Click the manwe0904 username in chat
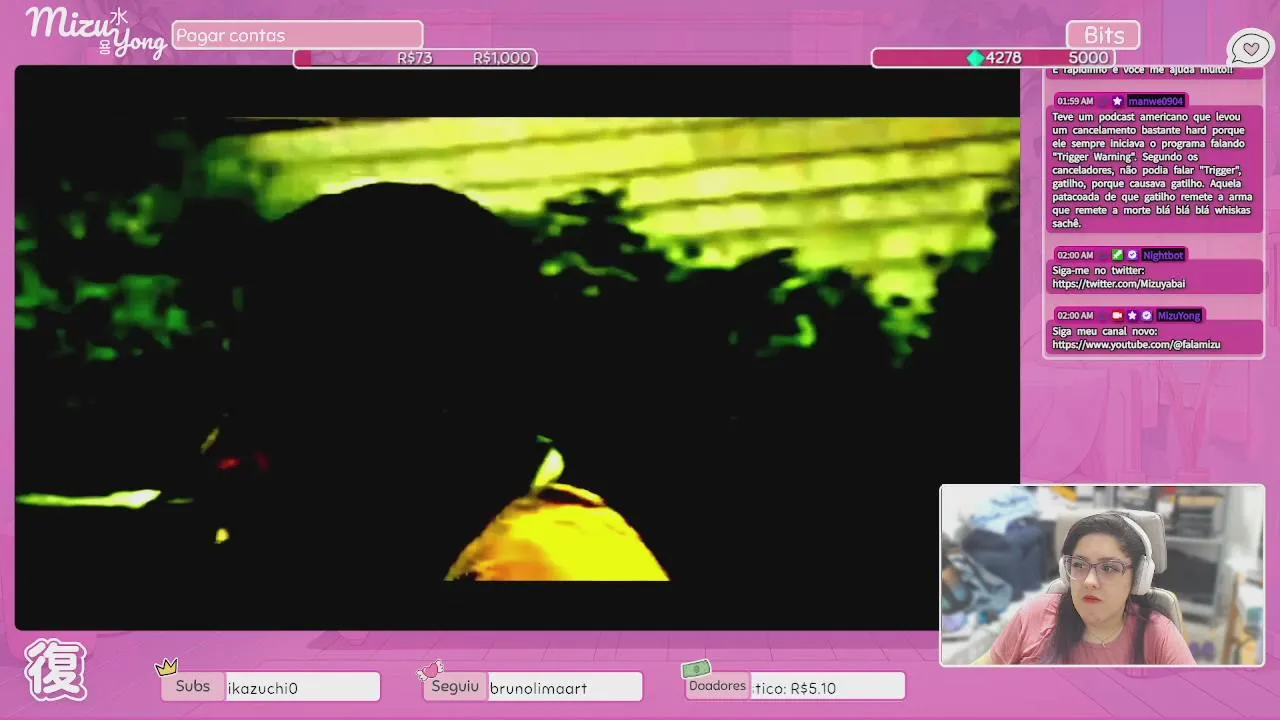Screen dimensions: 1280x720 point(1155,101)
